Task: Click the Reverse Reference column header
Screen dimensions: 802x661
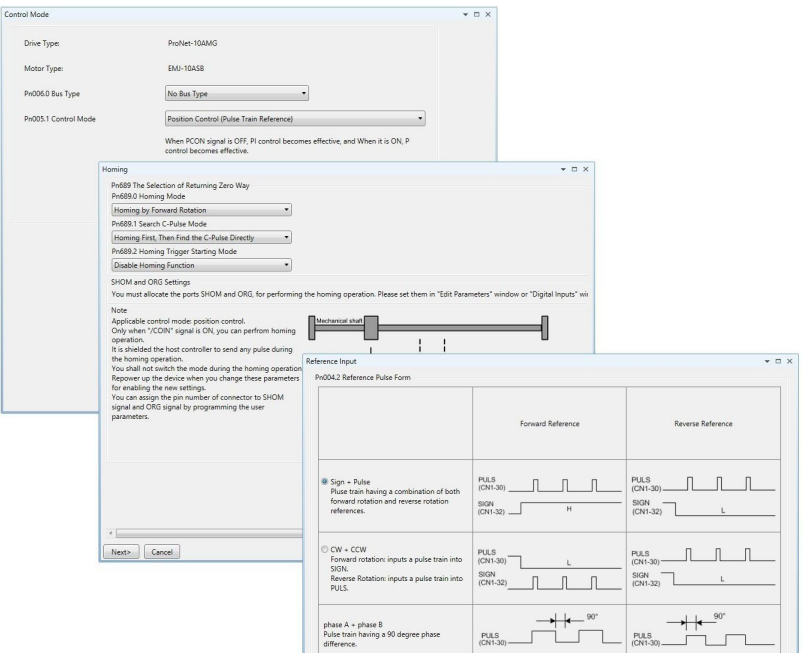Action: [x=703, y=424]
